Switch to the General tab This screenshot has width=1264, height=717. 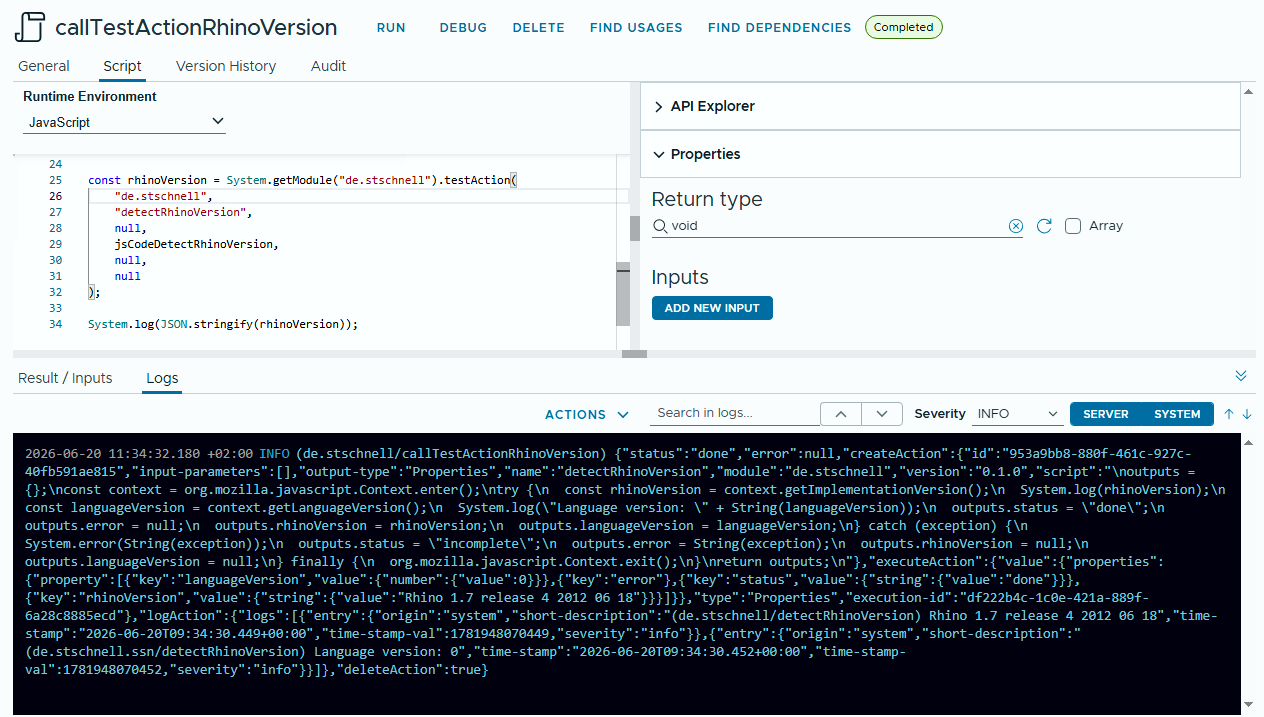tap(44, 66)
